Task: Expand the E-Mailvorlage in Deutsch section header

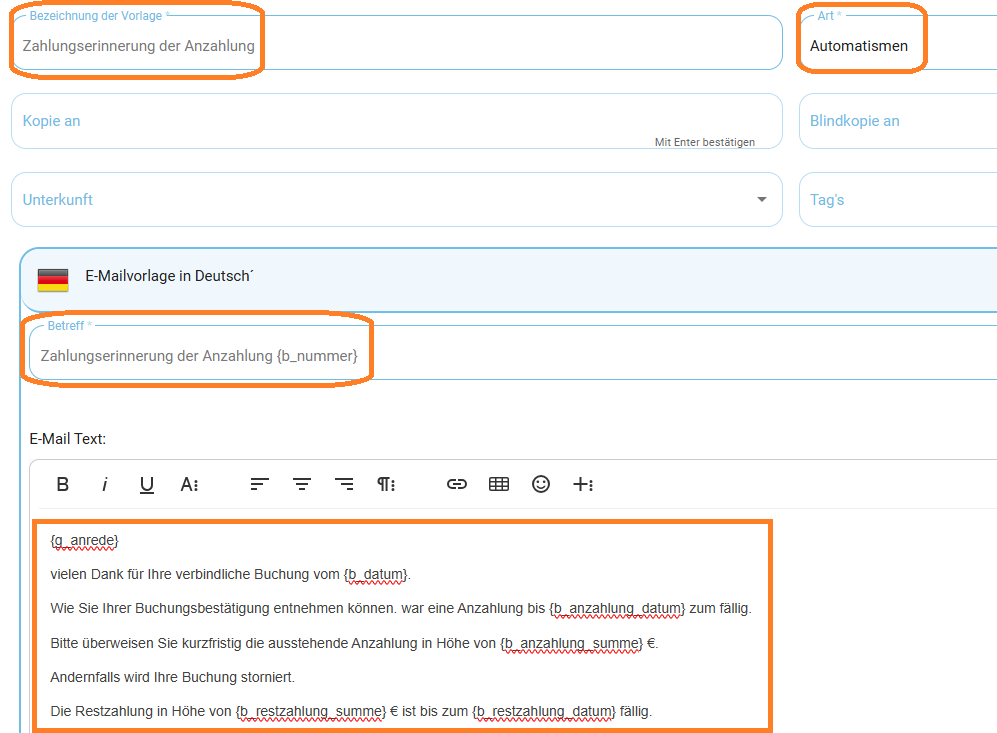Action: [509, 279]
